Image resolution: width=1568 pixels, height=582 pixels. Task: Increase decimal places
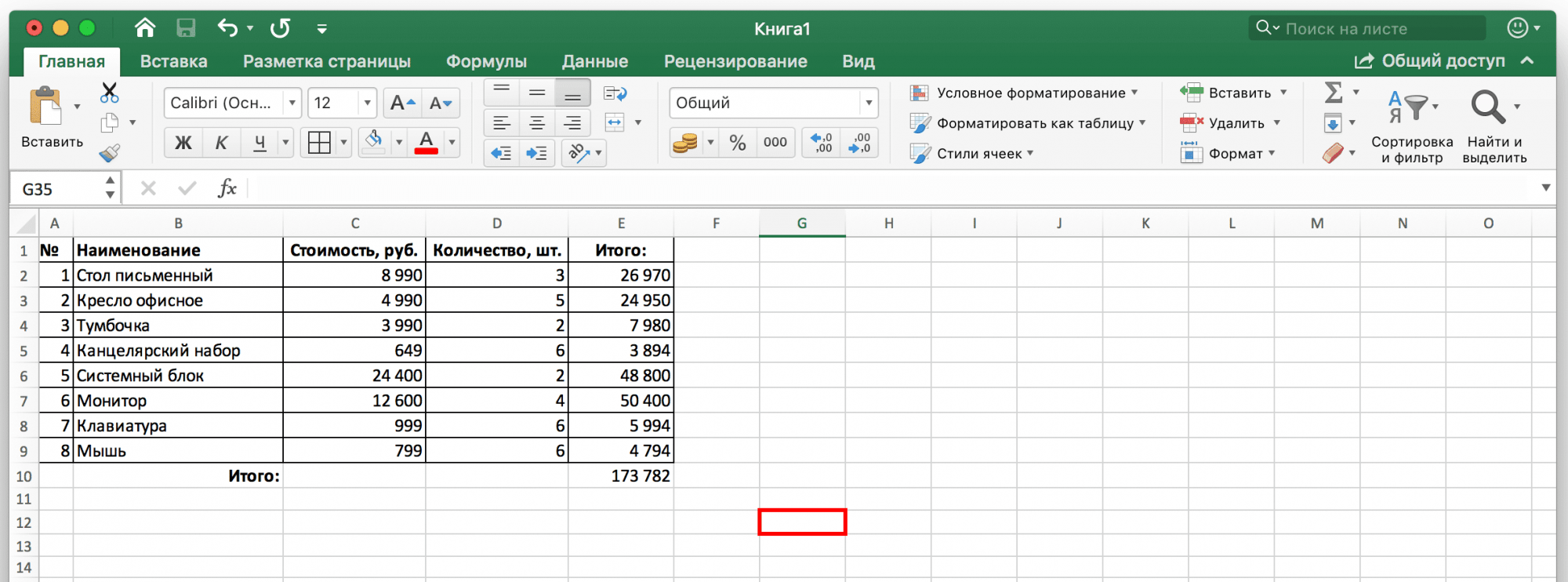[x=821, y=143]
